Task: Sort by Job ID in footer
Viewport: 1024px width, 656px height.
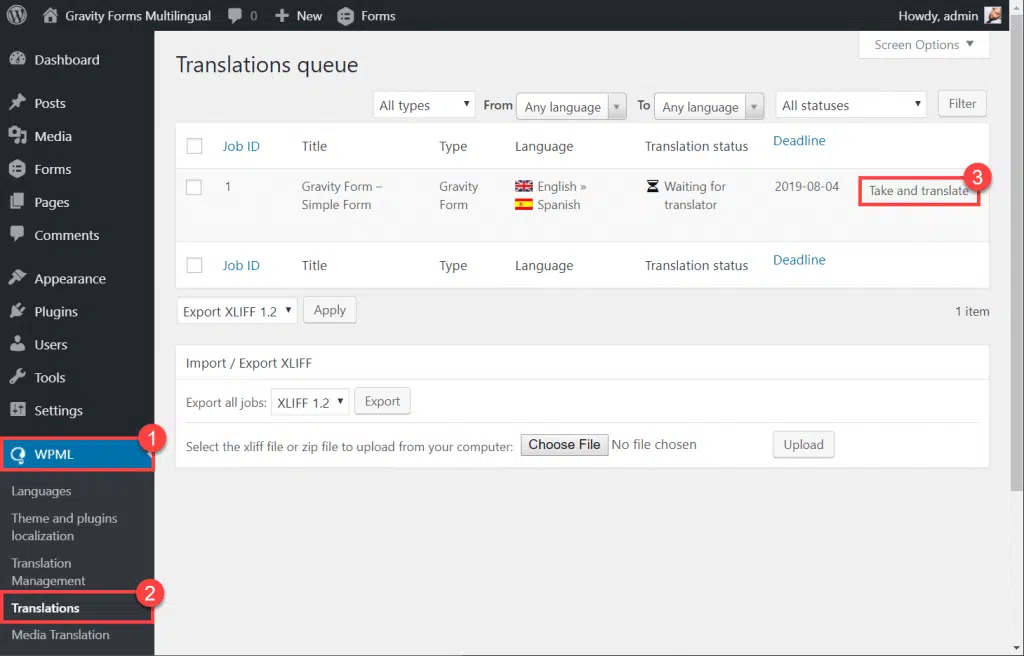Action: (241, 265)
